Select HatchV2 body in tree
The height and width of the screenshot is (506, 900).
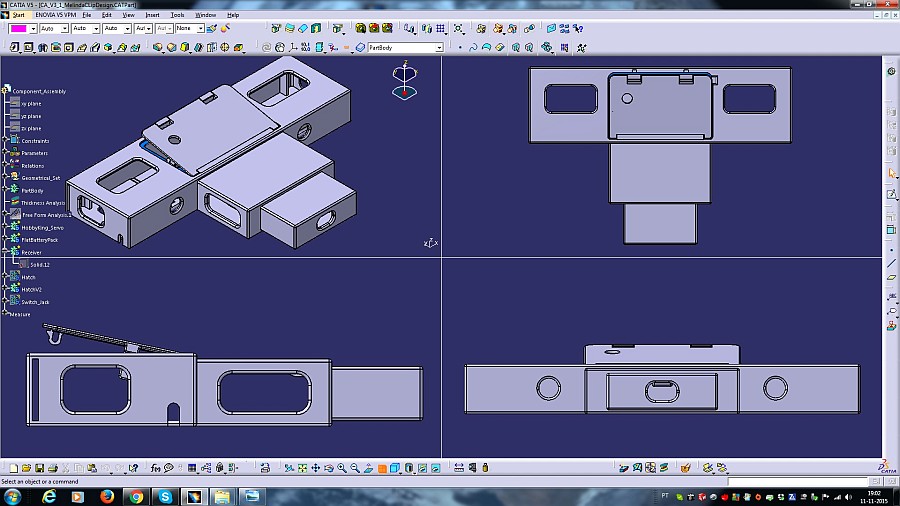tap(32, 290)
